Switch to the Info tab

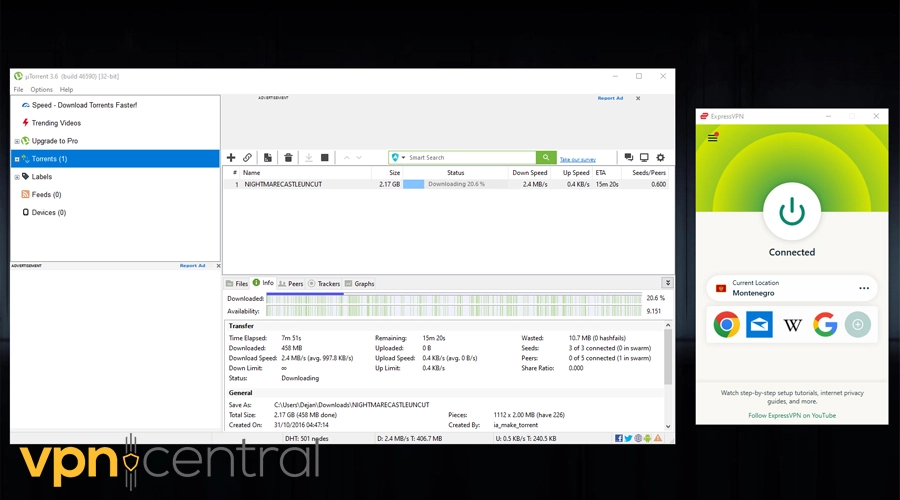point(263,283)
